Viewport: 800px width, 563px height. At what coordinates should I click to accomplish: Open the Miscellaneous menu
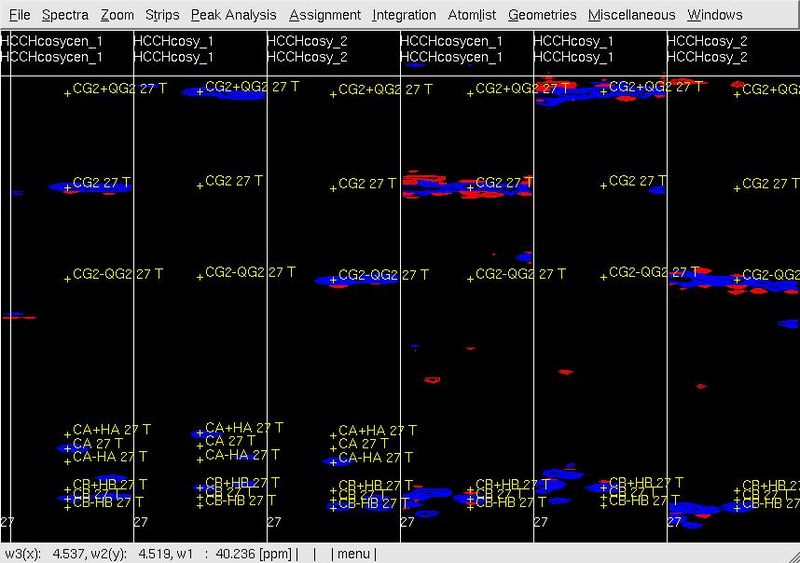631,15
